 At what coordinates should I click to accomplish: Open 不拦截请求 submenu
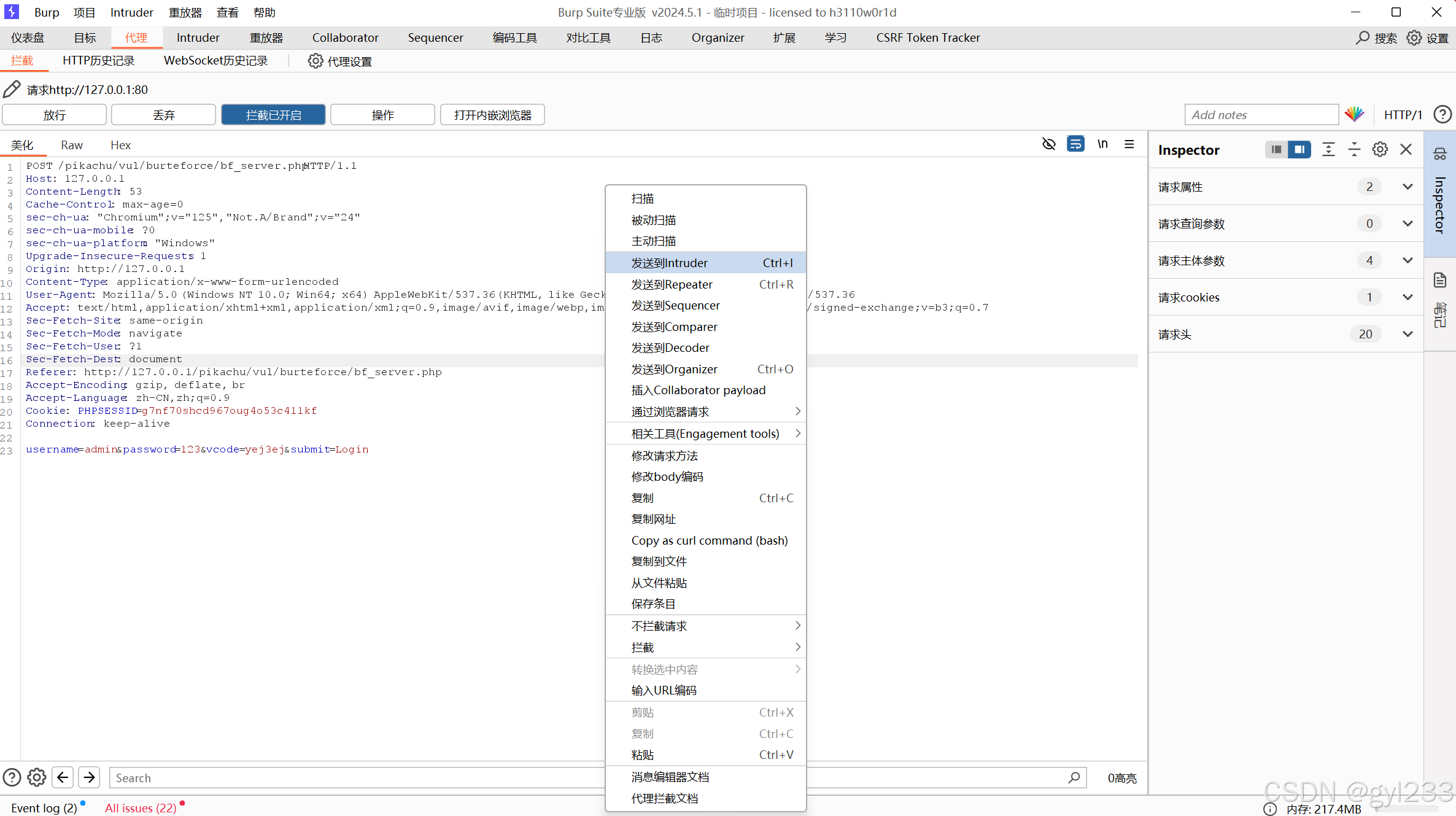(x=706, y=626)
